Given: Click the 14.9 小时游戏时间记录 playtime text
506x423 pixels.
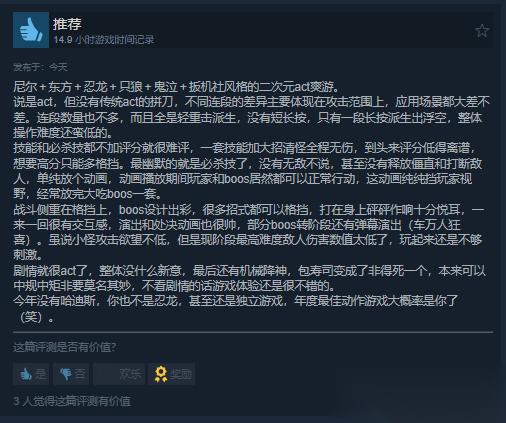Looking at the screenshot, I should (104, 40).
